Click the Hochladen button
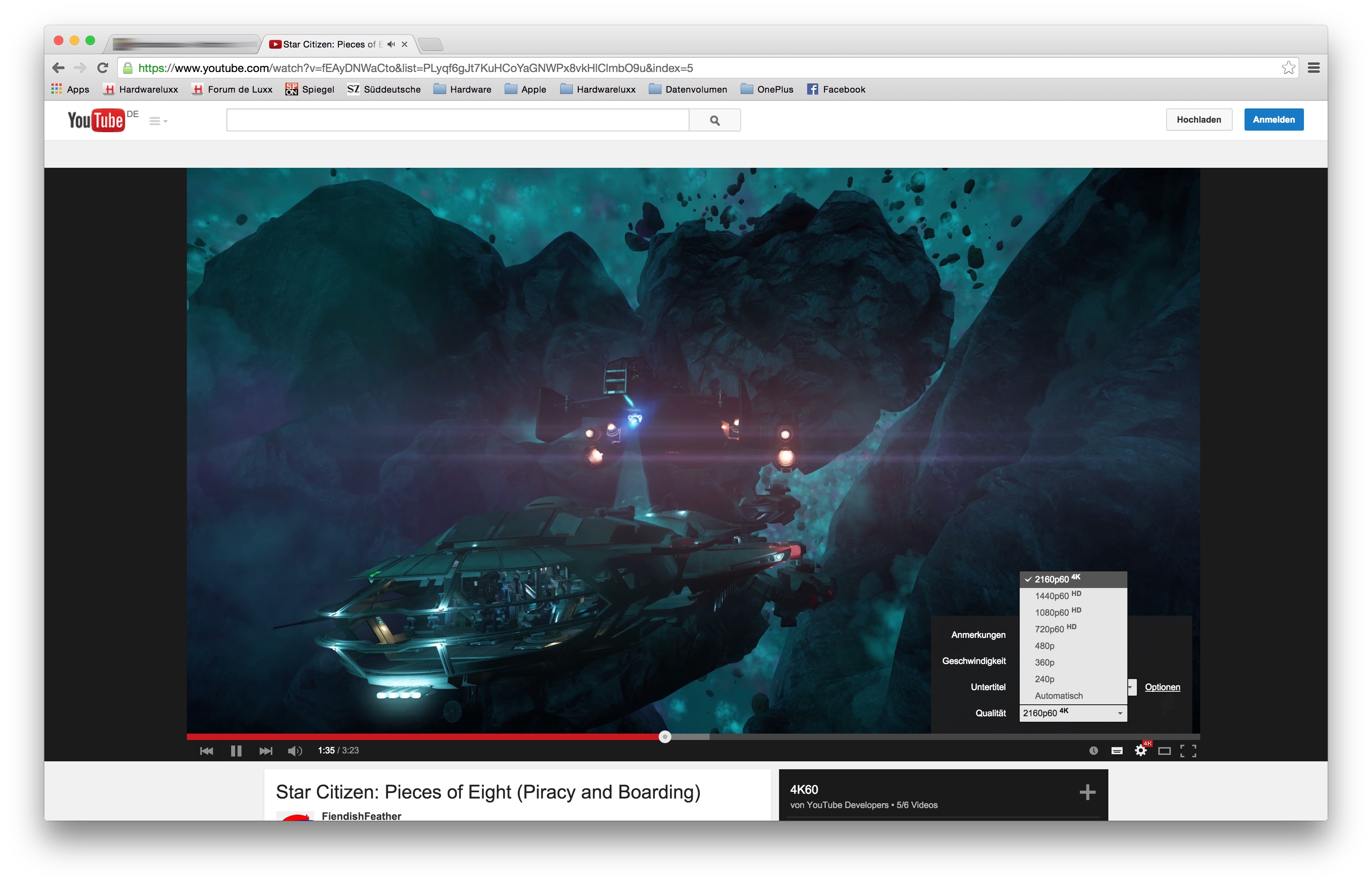Viewport: 1372px width, 884px height. [1199, 120]
